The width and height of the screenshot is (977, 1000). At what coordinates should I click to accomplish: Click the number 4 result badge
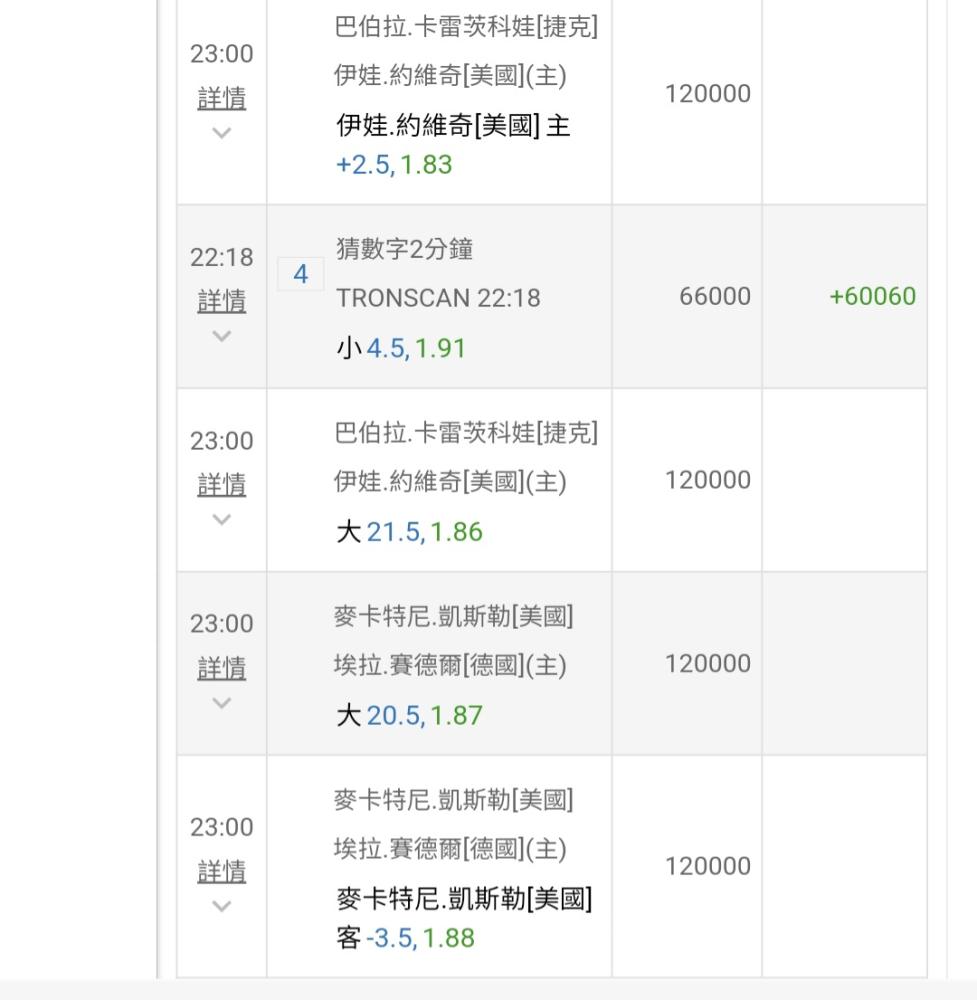click(300, 274)
